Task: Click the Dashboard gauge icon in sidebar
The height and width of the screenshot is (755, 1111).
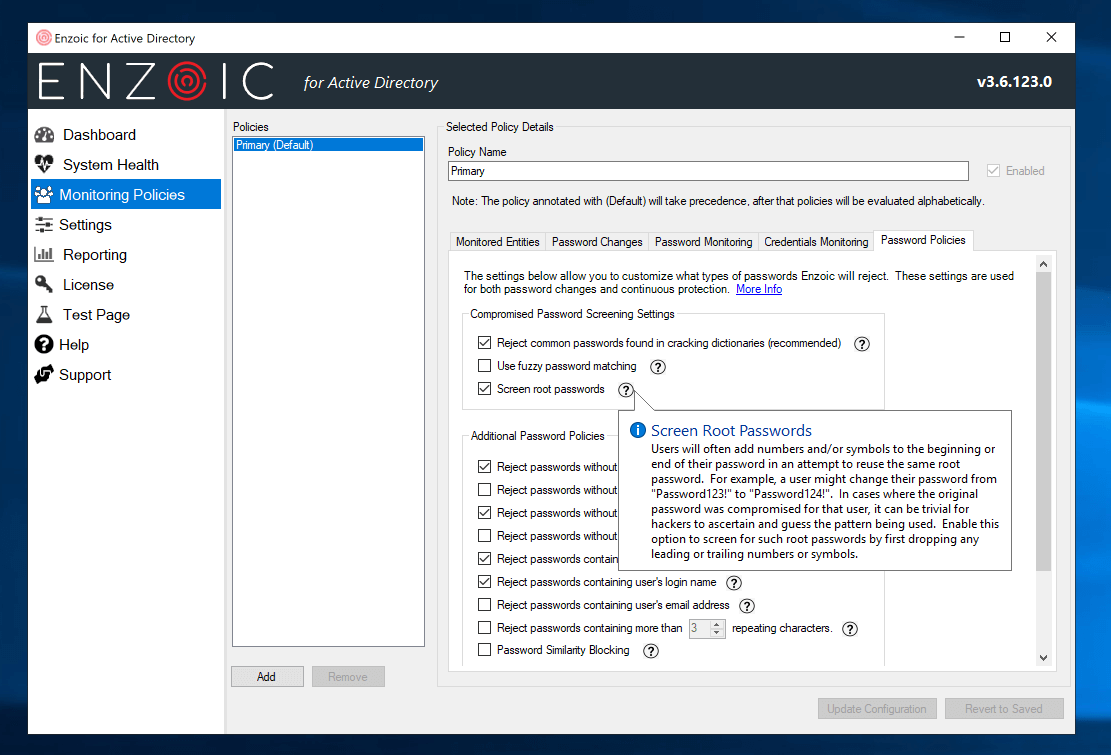Action: pyautogui.click(x=44, y=135)
